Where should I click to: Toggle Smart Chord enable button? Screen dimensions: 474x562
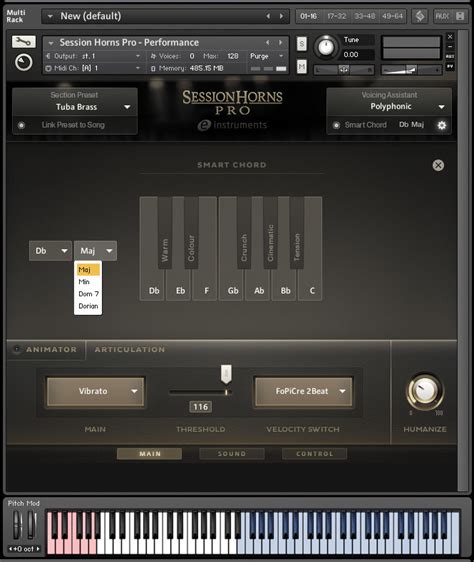[336, 125]
